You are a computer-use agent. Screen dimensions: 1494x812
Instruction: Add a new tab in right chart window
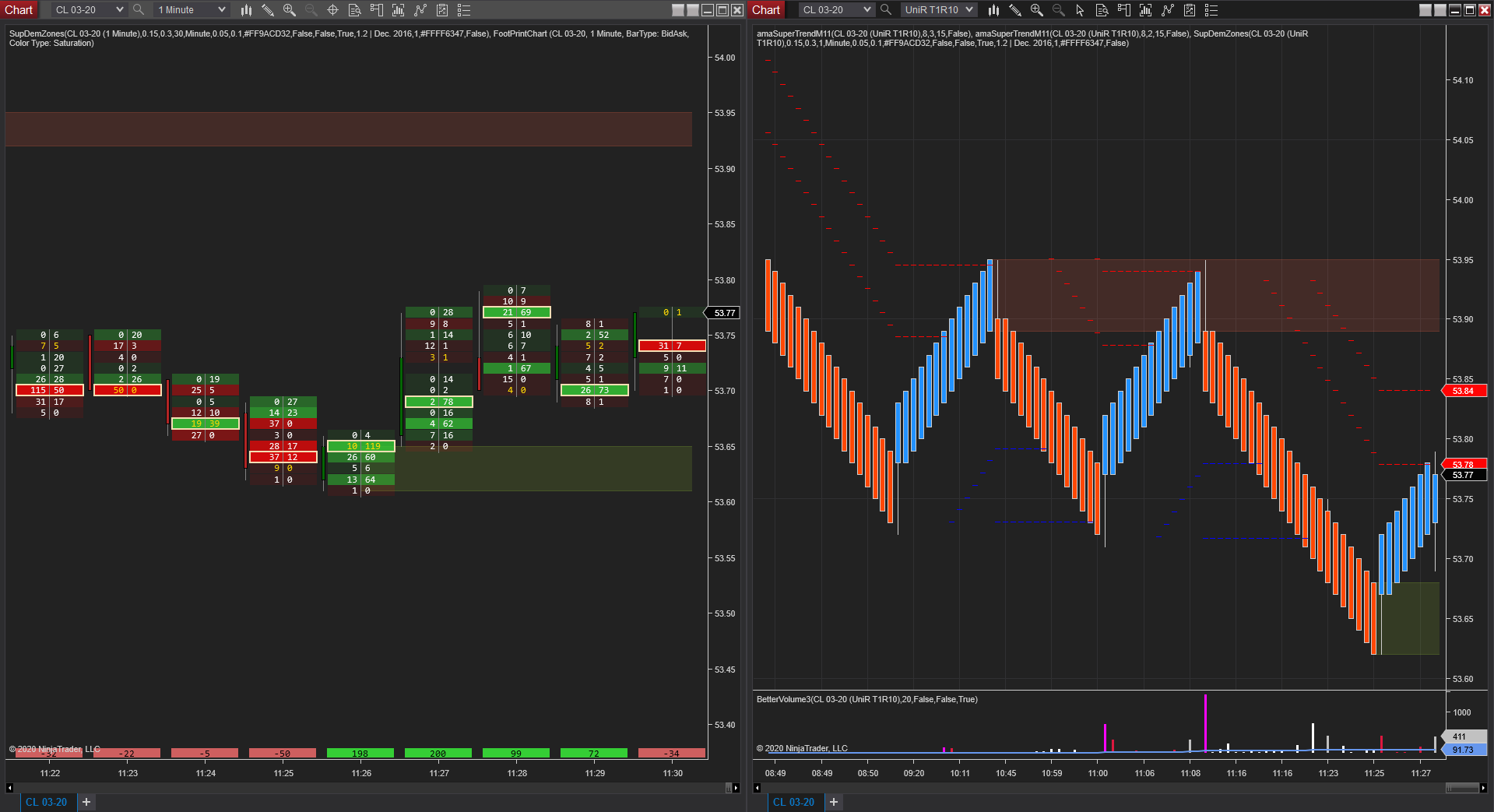pos(834,802)
